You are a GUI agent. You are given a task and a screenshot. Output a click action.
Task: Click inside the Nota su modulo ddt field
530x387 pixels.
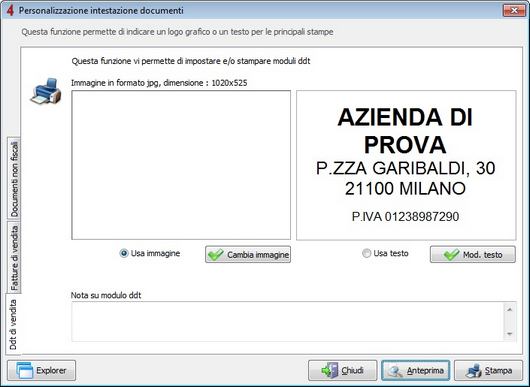[x=287, y=321]
